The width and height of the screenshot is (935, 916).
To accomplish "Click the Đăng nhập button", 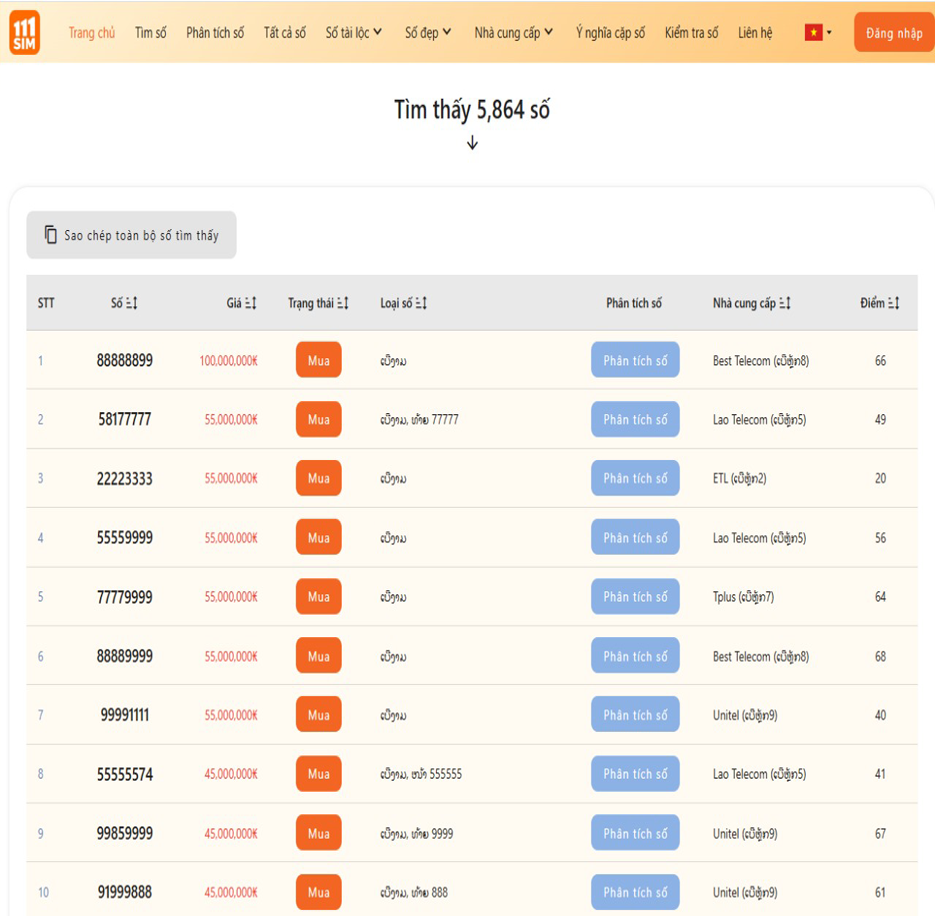I will click(894, 33).
